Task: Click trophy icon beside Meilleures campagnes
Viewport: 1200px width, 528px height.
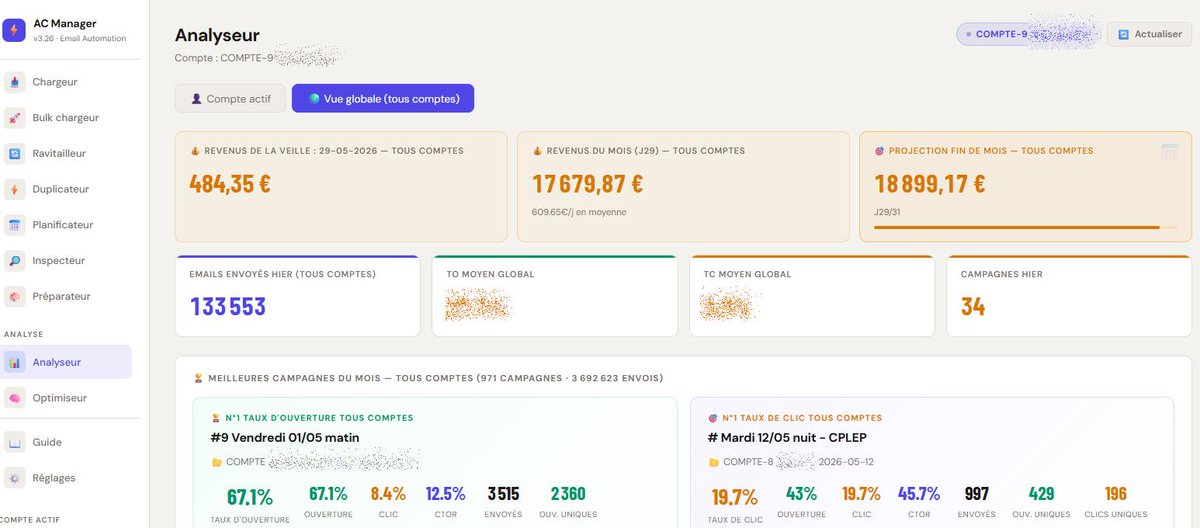Action: pos(198,379)
